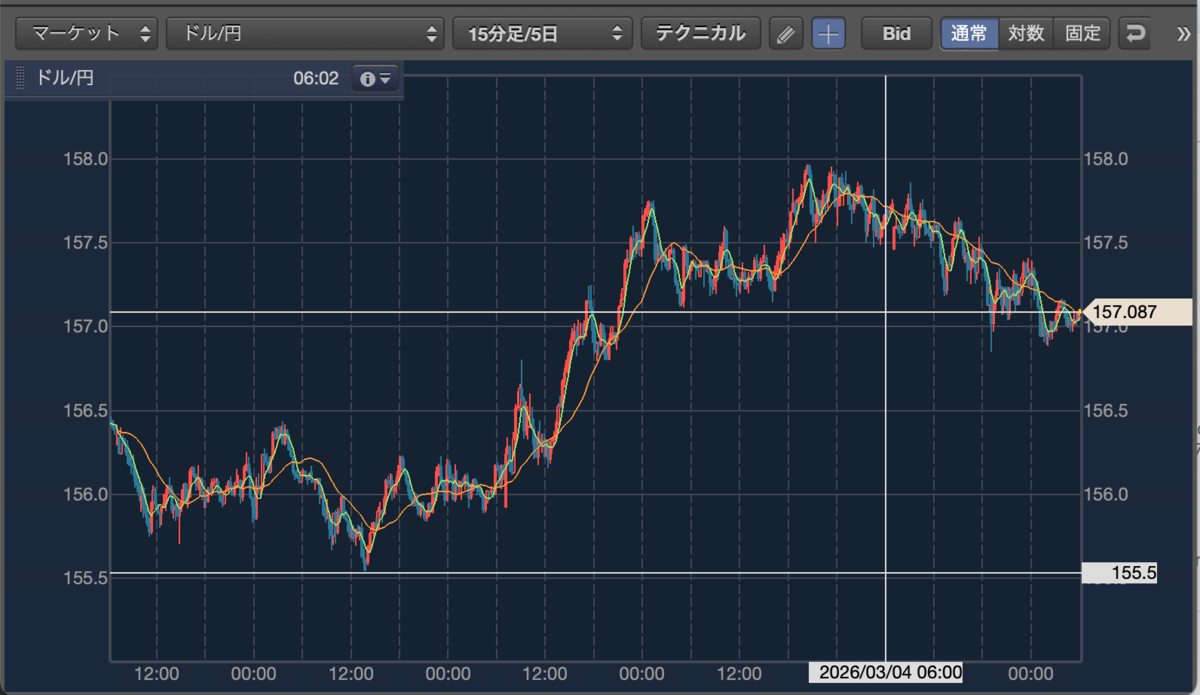Select 対数 logarithmic scale mode

pyautogui.click(x=1026, y=33)
